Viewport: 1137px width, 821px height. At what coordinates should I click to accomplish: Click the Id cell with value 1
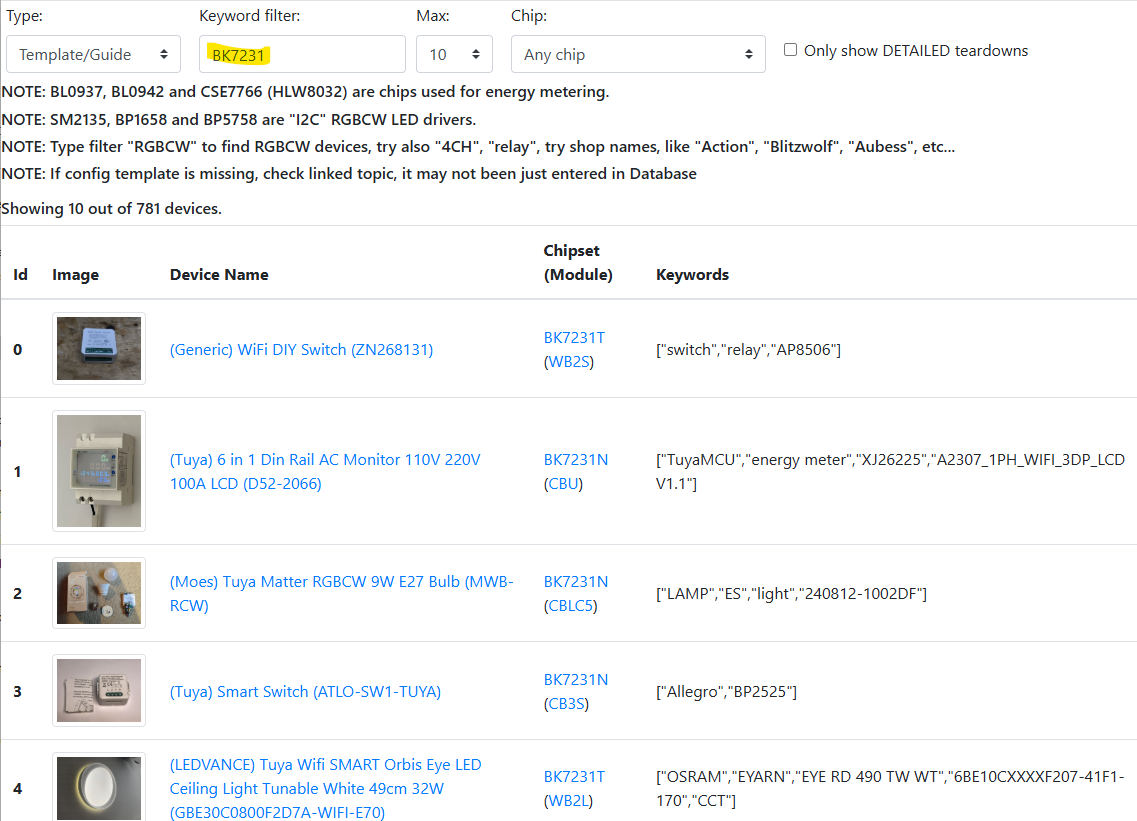[17, 471]
